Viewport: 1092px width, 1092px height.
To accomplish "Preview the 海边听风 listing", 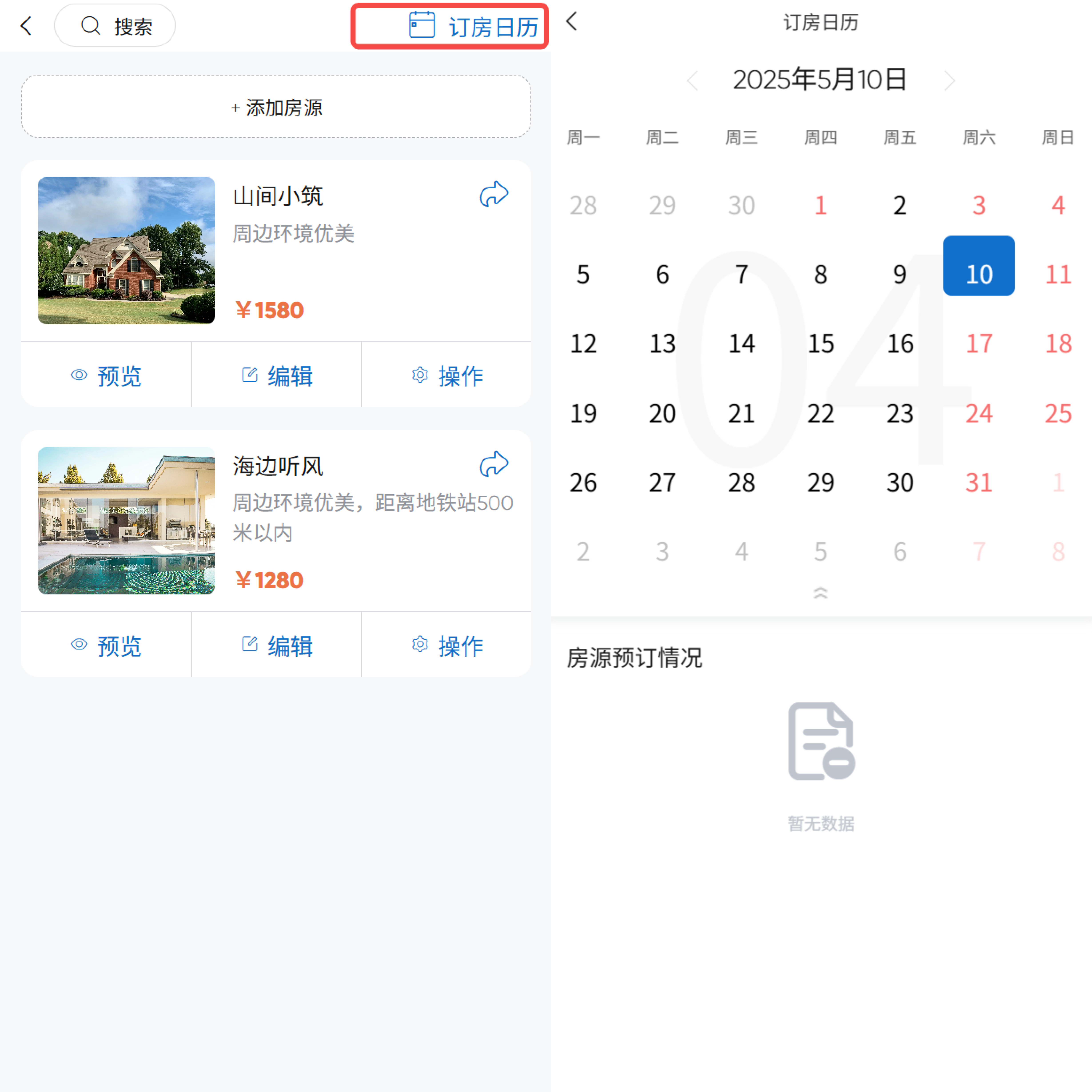I will point(106,645).
